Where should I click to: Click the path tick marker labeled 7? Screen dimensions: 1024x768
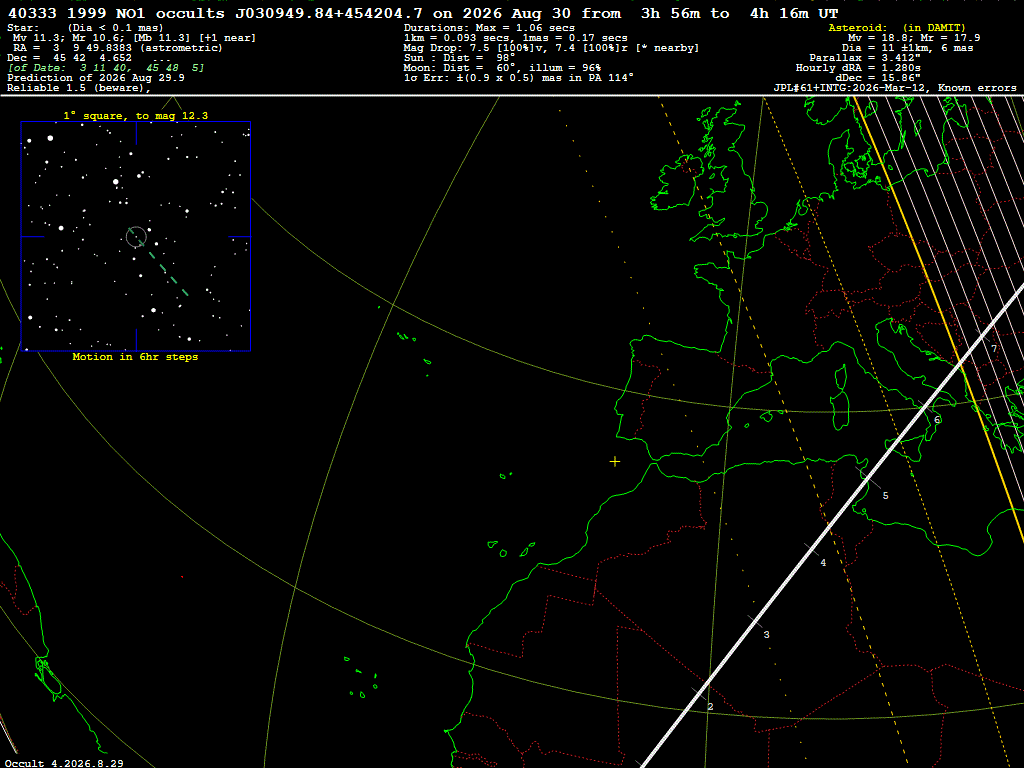[994, 349]
